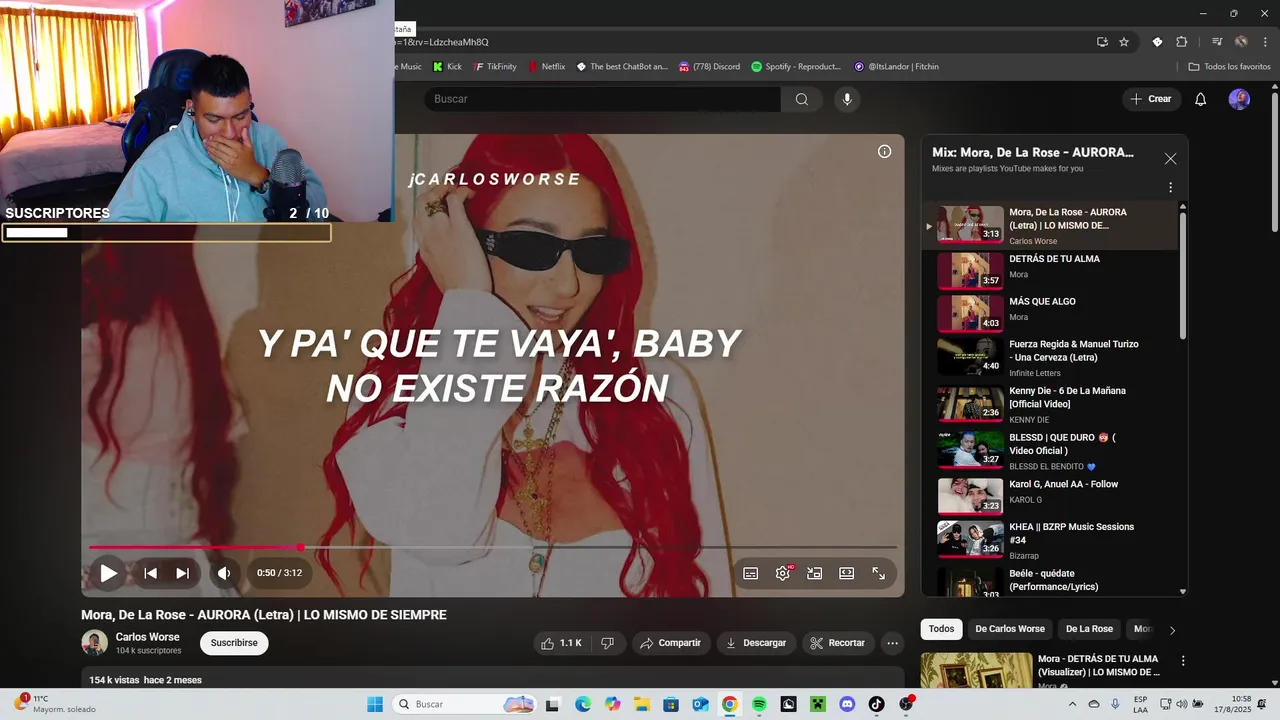Open the YouTube account avatar menu
Screen dimensions: 1280x720
[1240, 99]
